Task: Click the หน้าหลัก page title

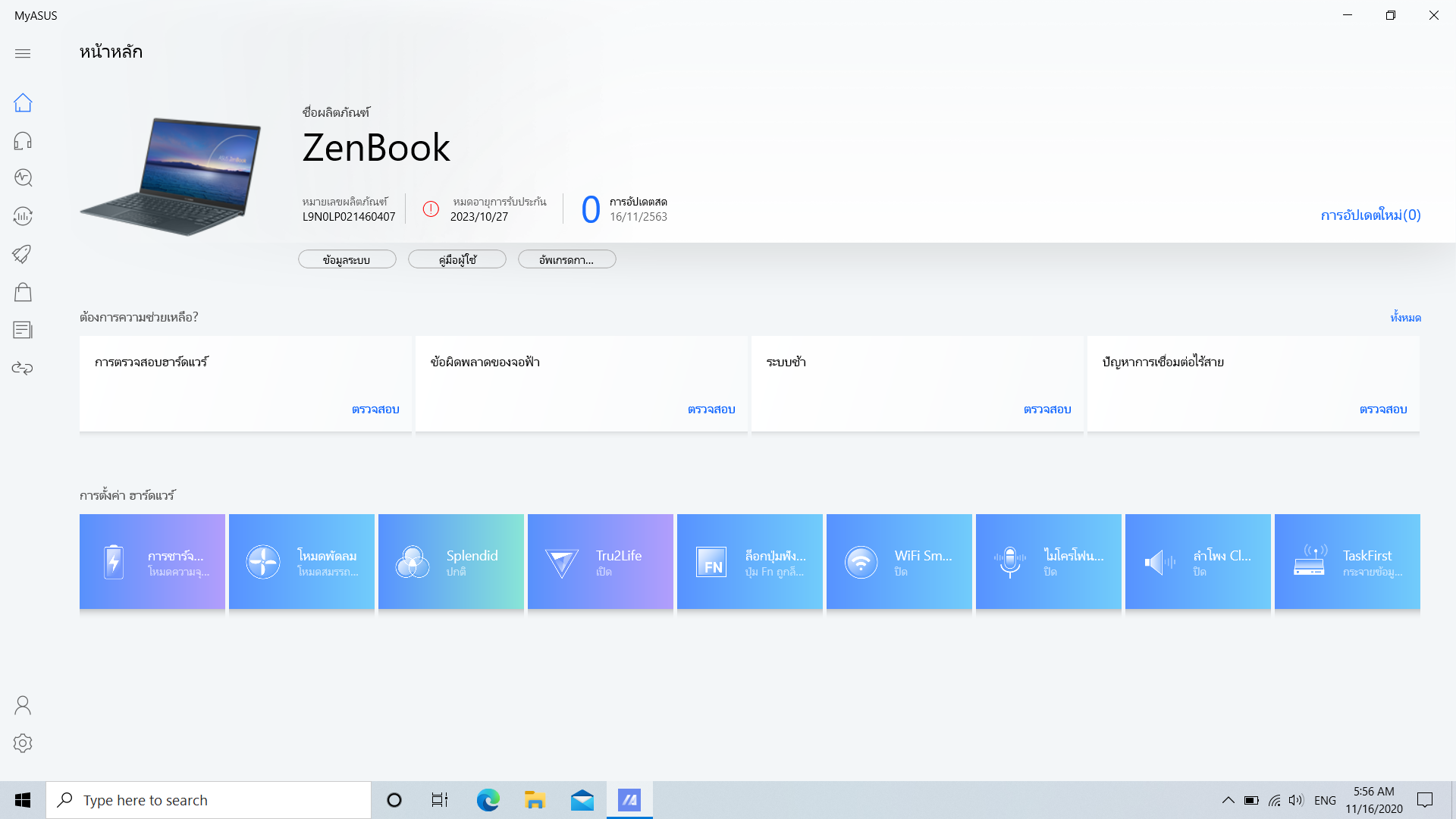Action: pos(111,52)
